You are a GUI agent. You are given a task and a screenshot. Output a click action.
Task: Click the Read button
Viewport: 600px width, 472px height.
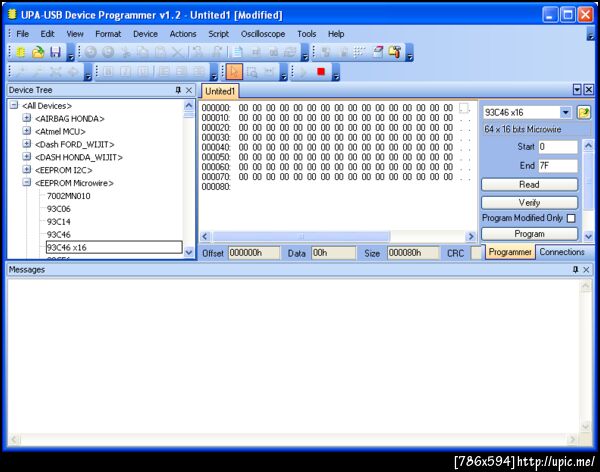529,185
